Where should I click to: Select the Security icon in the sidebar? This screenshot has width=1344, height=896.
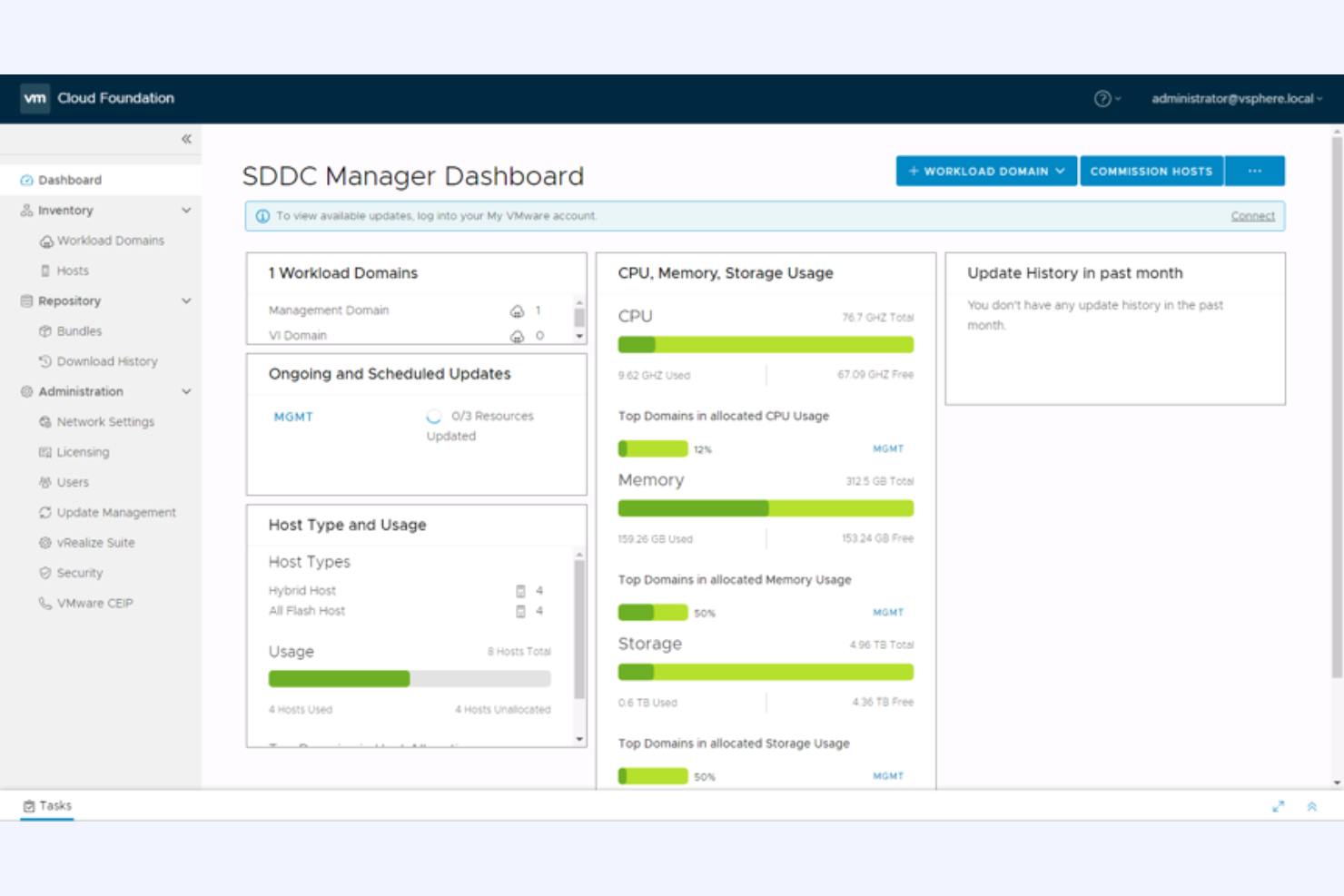click(x=44, y=572)
